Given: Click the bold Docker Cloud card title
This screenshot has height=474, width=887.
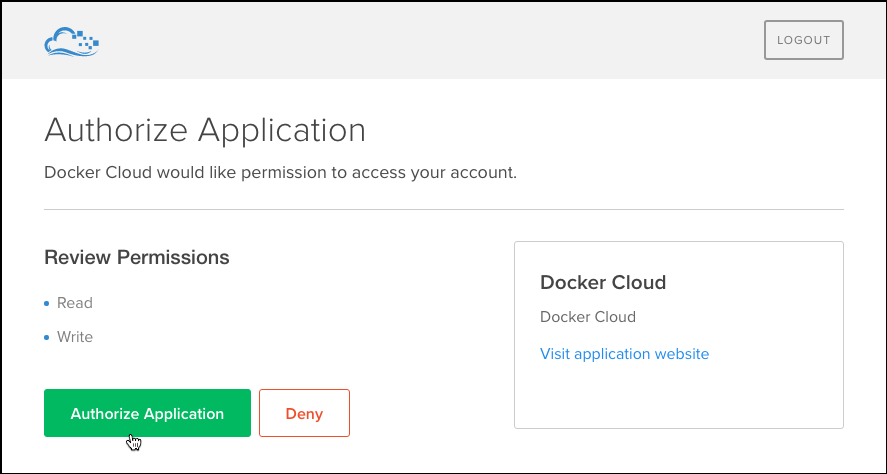Looking at the screenshot, I should (603, 283).
